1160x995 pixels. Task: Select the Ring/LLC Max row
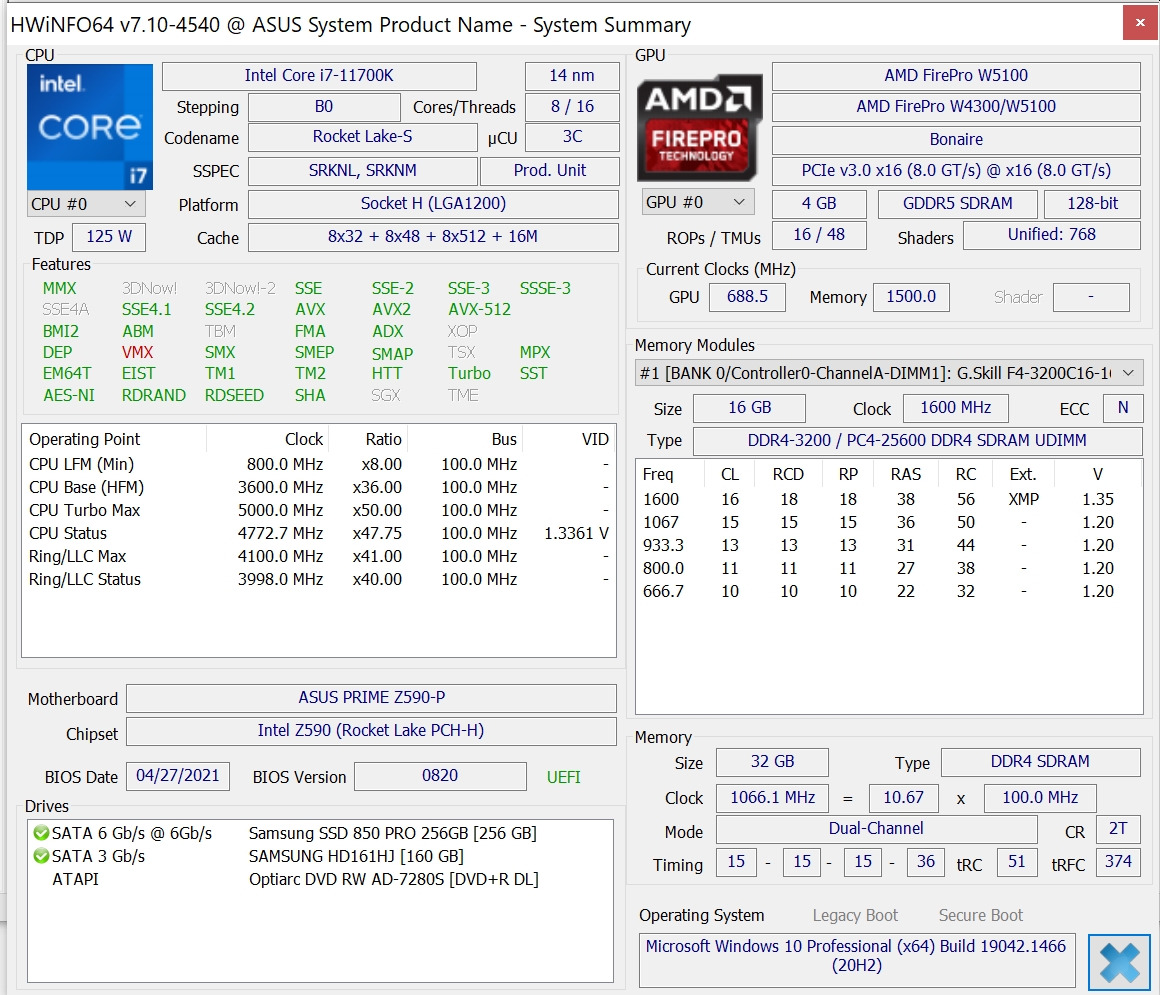tap(319, 556)
